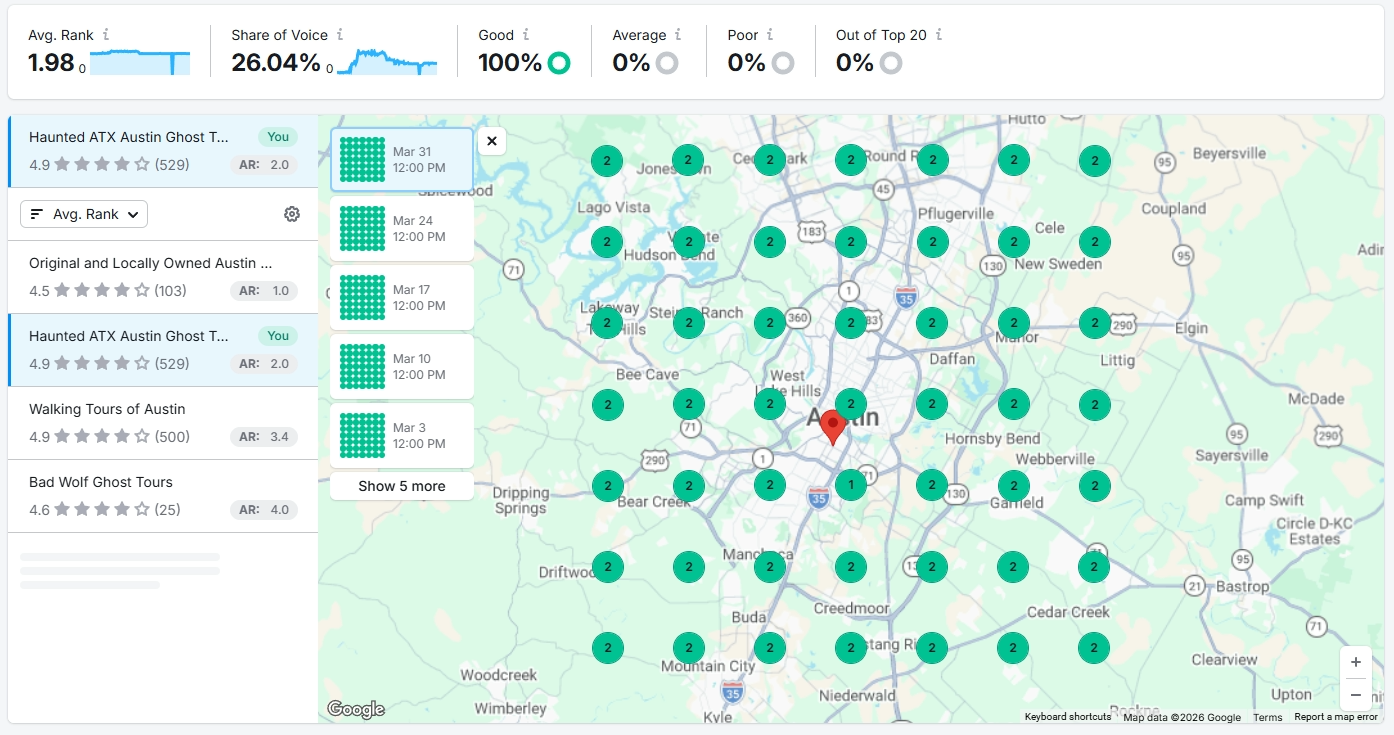The height and width of the screenshot is (735, 1394).
Task: Open the Avg. Rank sort dropdown
Action: [84, 213]
